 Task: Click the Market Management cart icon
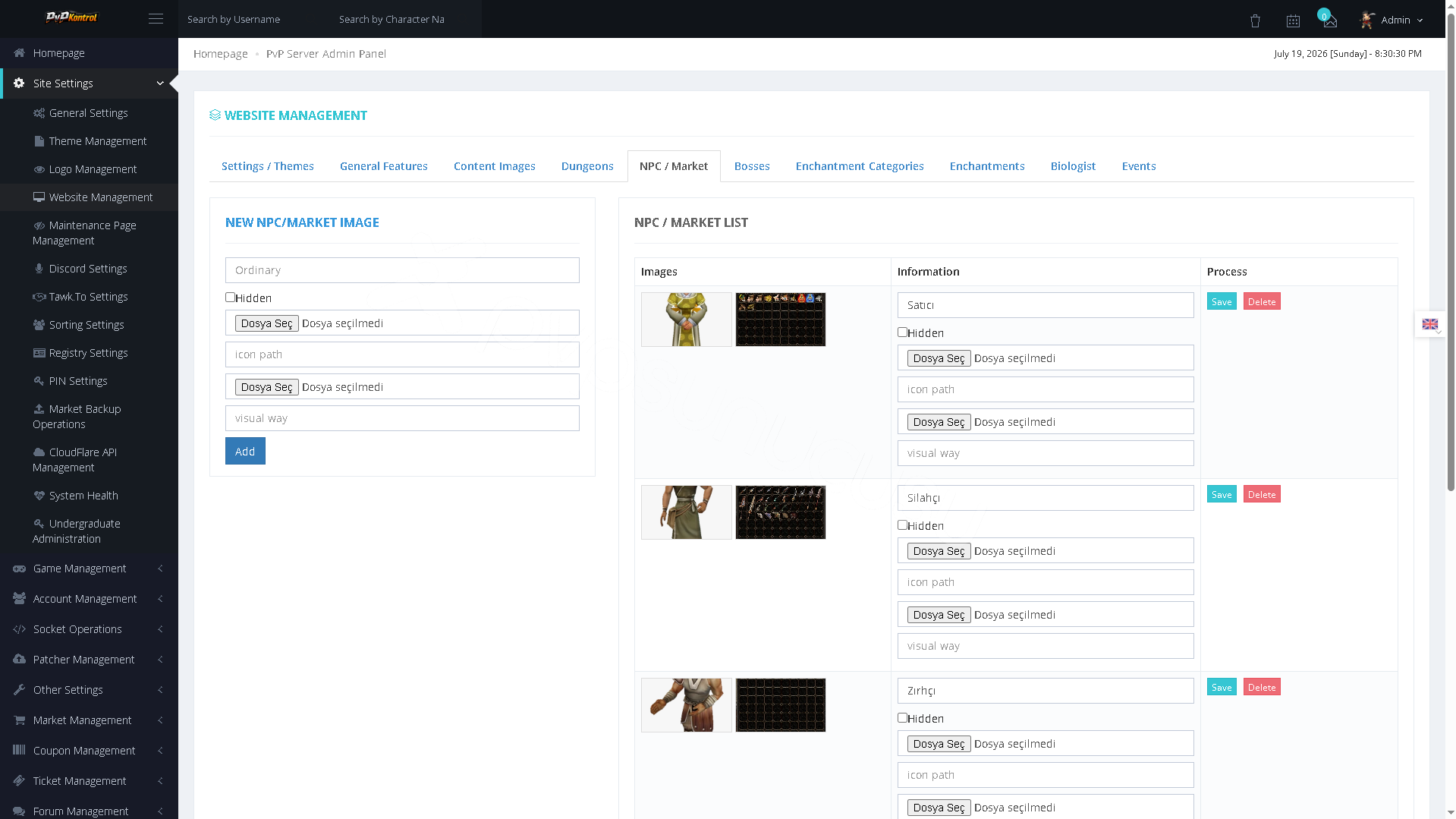(19, 720)
